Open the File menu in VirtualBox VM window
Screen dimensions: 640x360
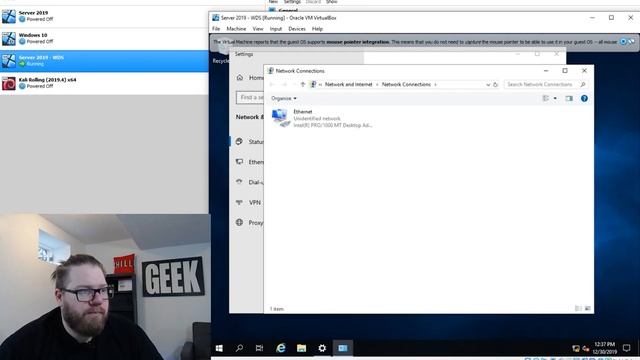tap(216, 29)
